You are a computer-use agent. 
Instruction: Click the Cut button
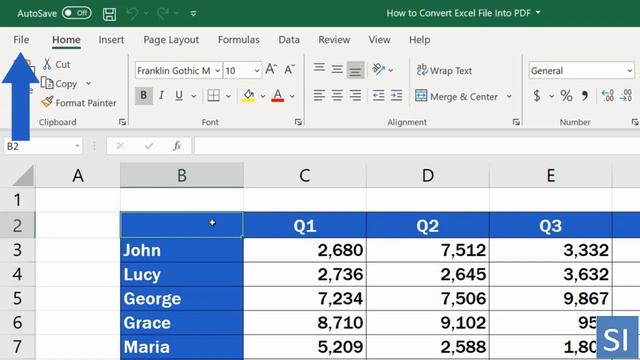[x=57, y=64]
